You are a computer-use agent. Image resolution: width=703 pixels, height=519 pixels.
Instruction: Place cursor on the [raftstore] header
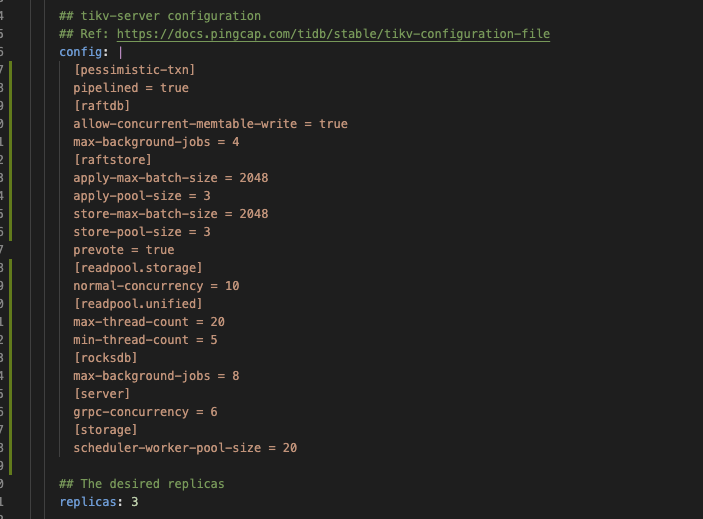click(112, 160)
